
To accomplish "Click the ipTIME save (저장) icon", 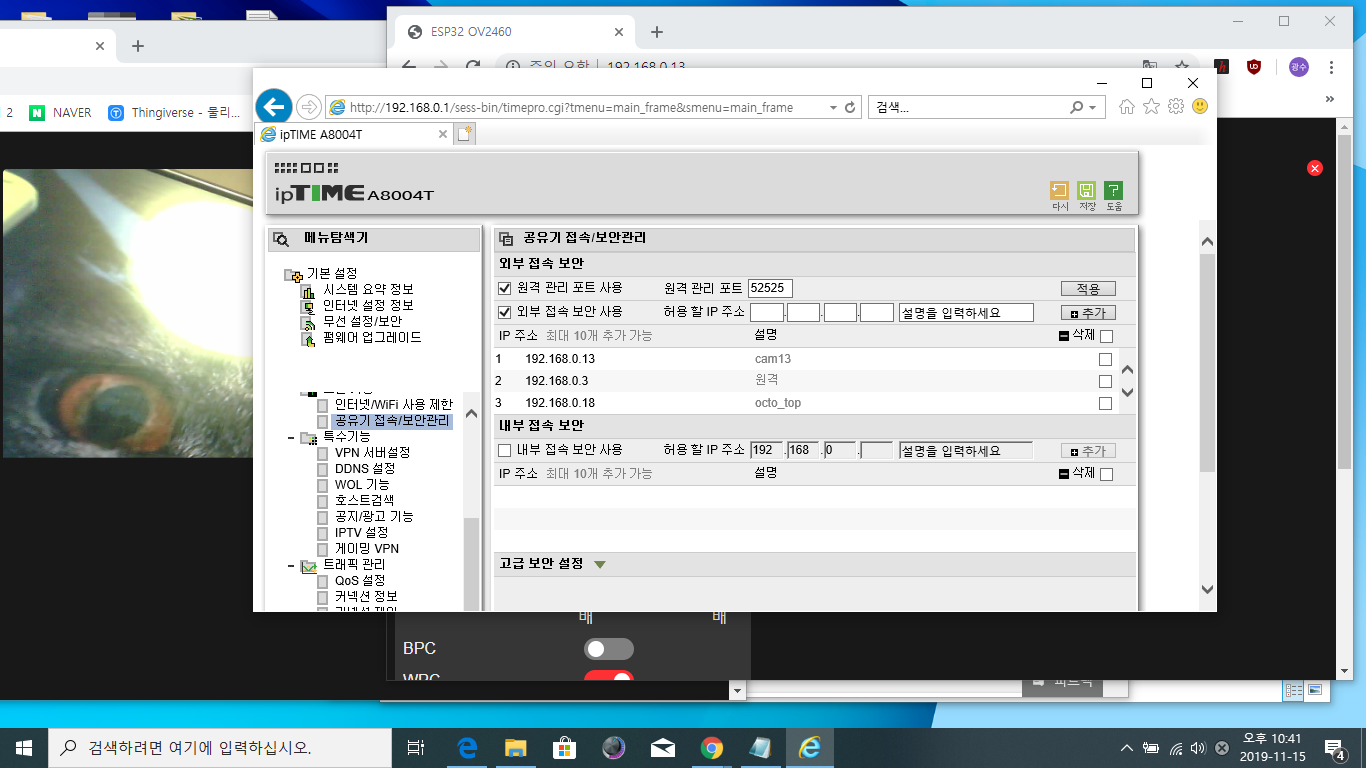I will tap(1087, 190).
